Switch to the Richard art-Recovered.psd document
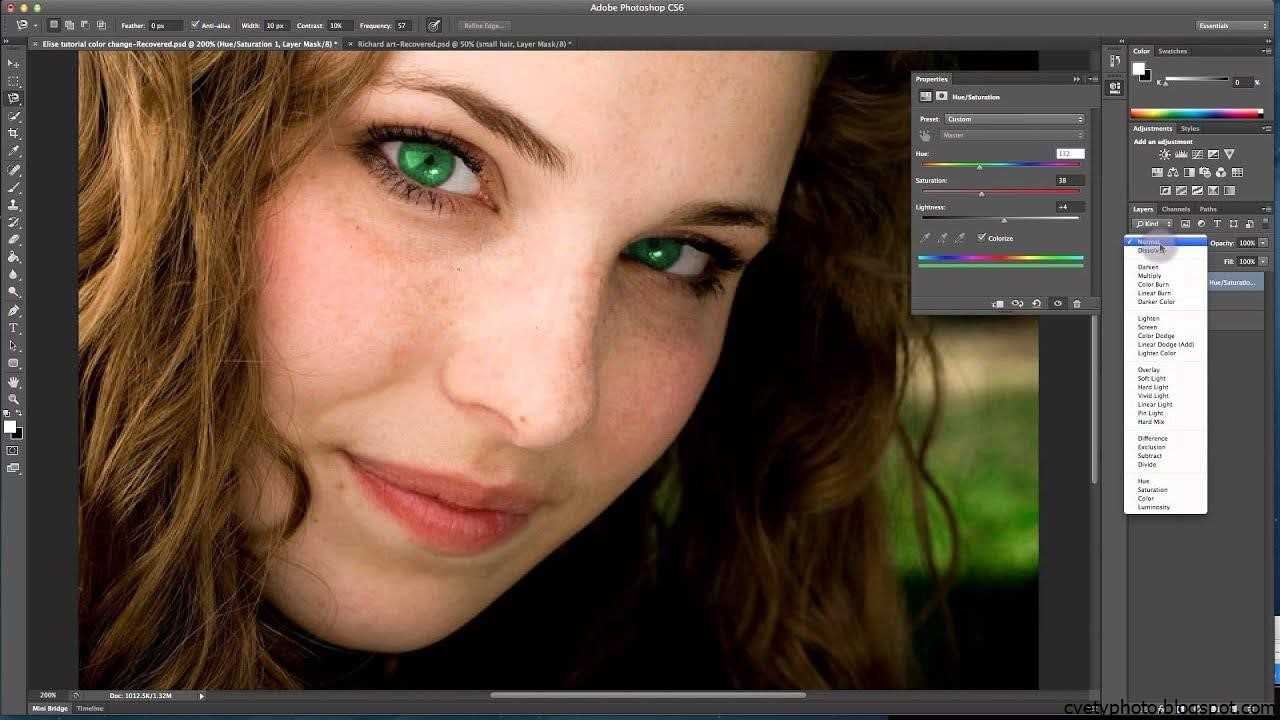 pyautogui.click(x=464, y=44)
